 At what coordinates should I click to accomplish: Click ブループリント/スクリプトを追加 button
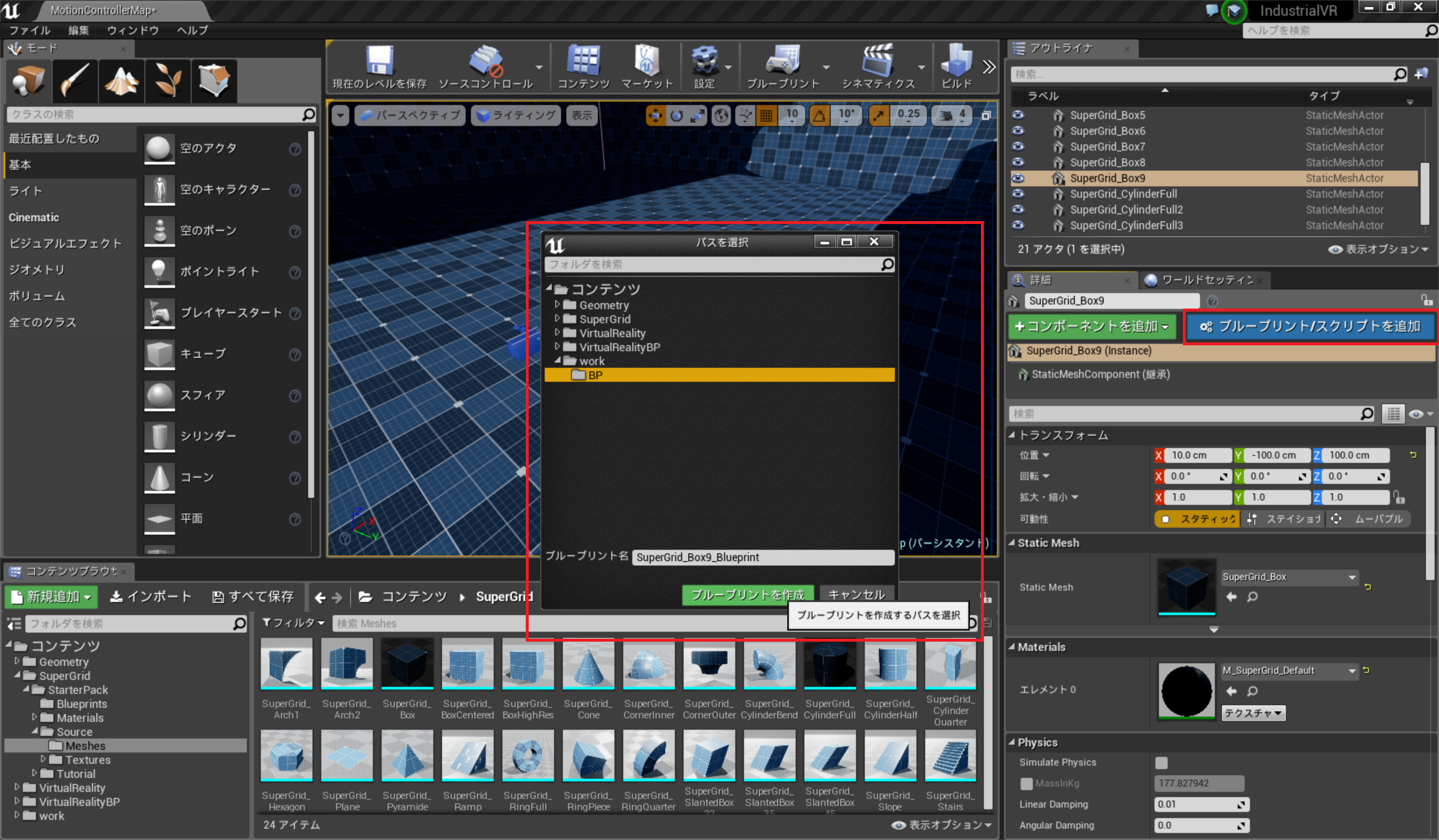coord(1310,327)
